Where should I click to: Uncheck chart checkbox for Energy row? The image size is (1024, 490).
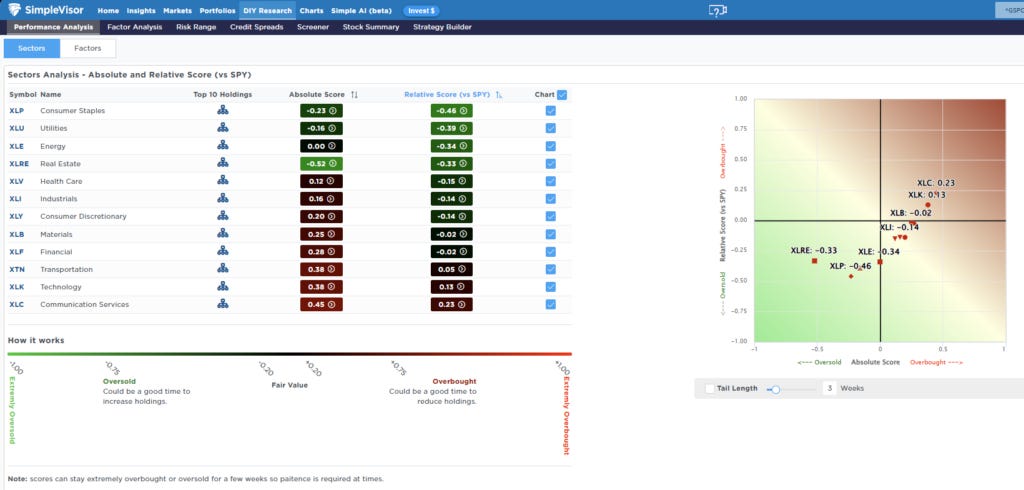click(x=551, y=146)
